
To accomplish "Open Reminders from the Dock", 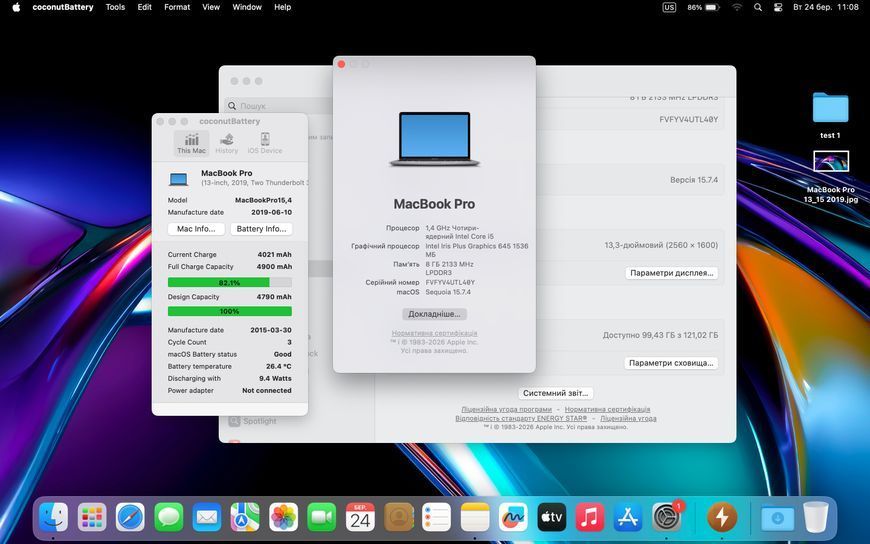I will tap(437, 517).
